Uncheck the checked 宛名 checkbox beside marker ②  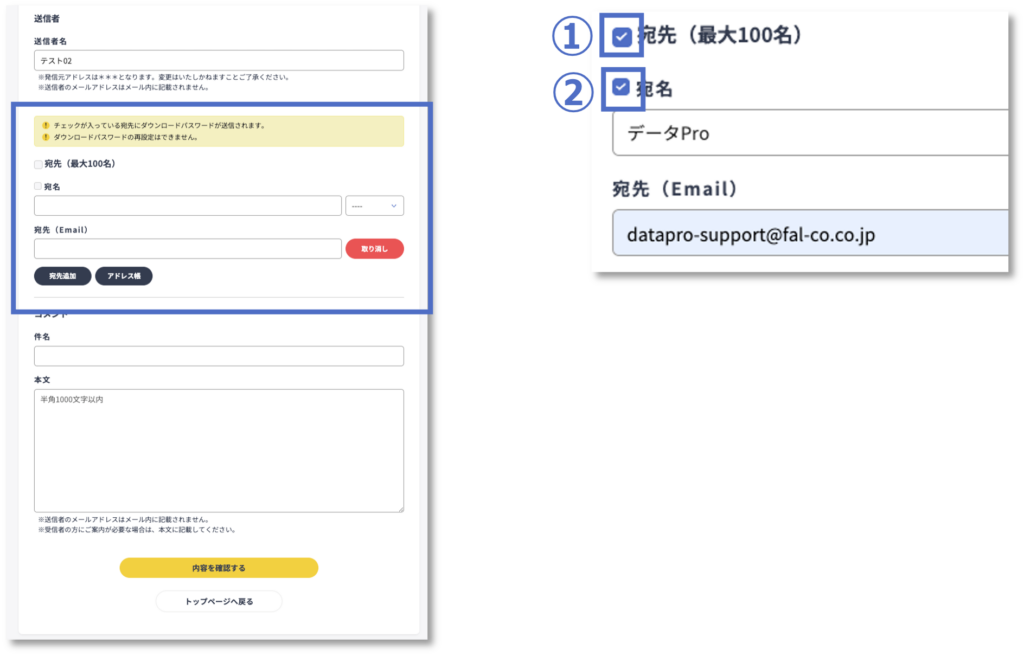[x=622, y=88]
